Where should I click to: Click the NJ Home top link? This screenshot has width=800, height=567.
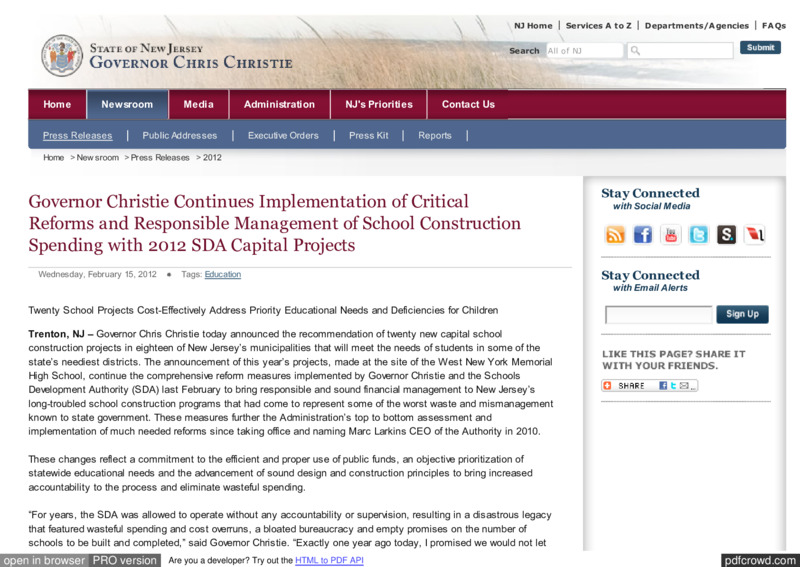pyautogui.click(x=533, y=26)
